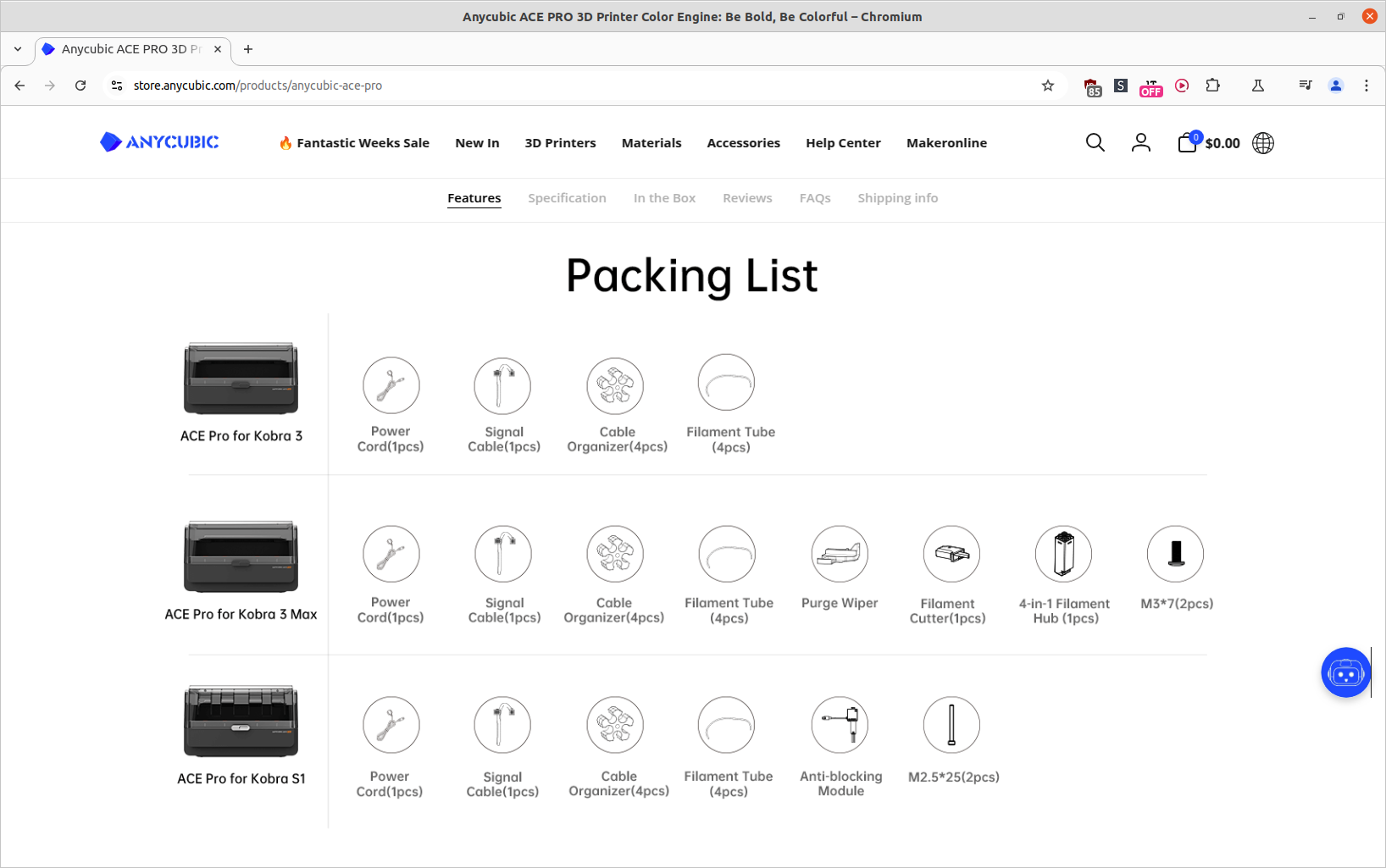Click 4-in-1 Filament Hub icon
Viewport: 1386px width, 868px height.
click(1063, 554)
